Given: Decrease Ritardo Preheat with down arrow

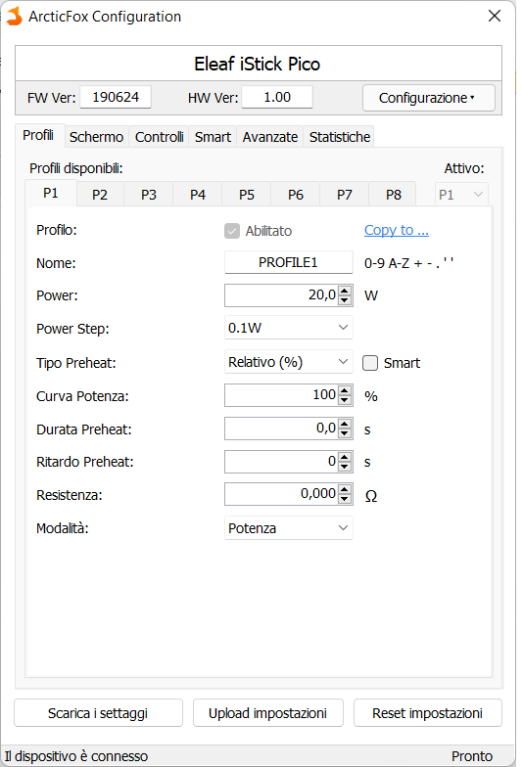Looking at the screenshot, I should 345,467.
